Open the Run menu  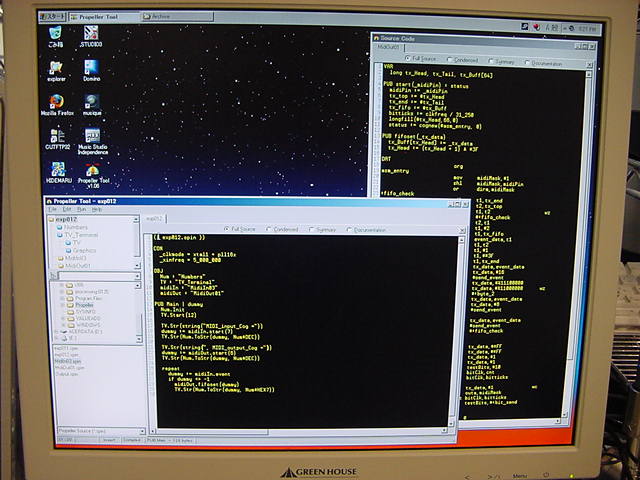pos(81,209)
